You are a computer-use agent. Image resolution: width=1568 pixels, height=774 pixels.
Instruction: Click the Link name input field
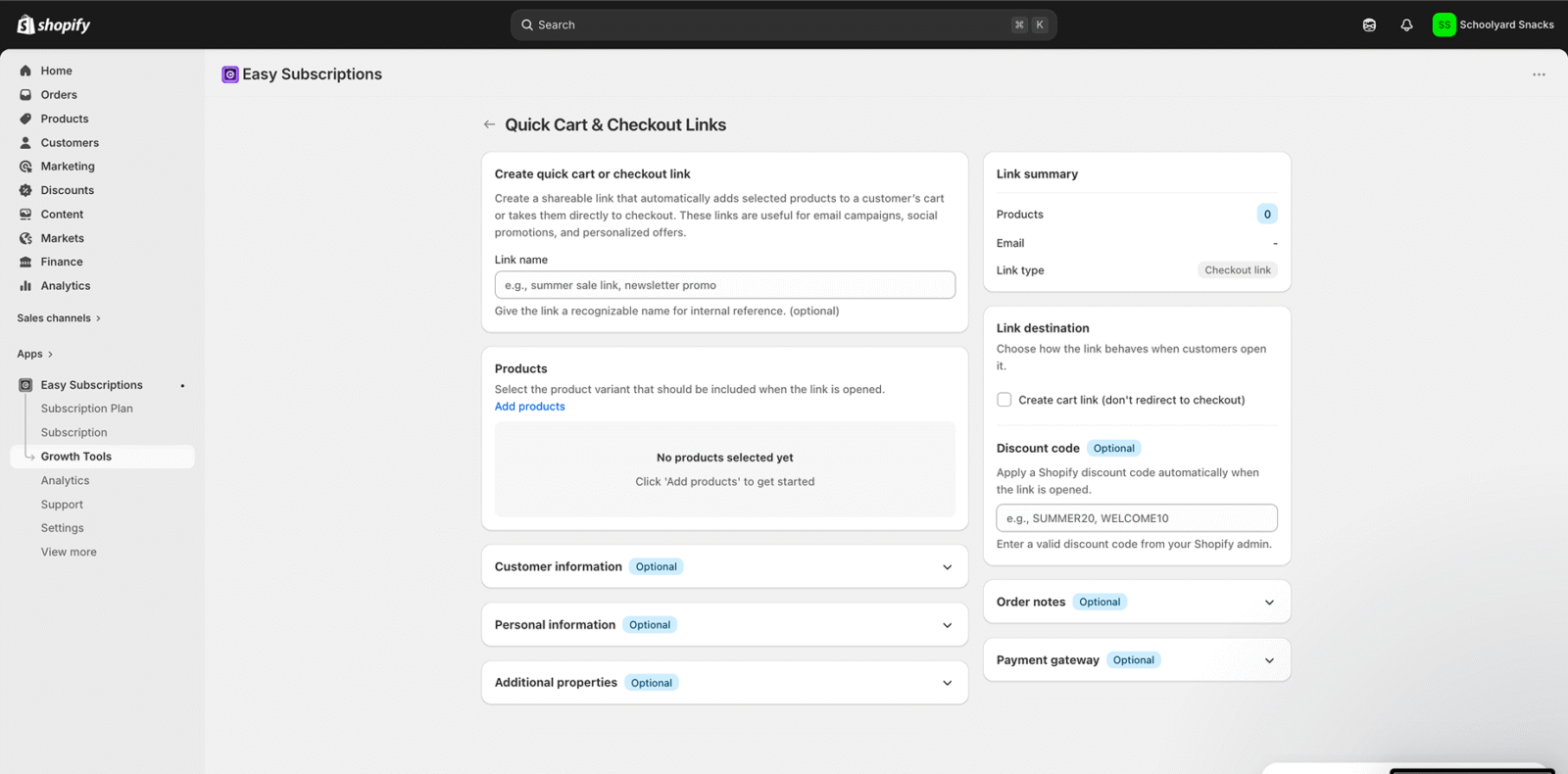(725, 285)
